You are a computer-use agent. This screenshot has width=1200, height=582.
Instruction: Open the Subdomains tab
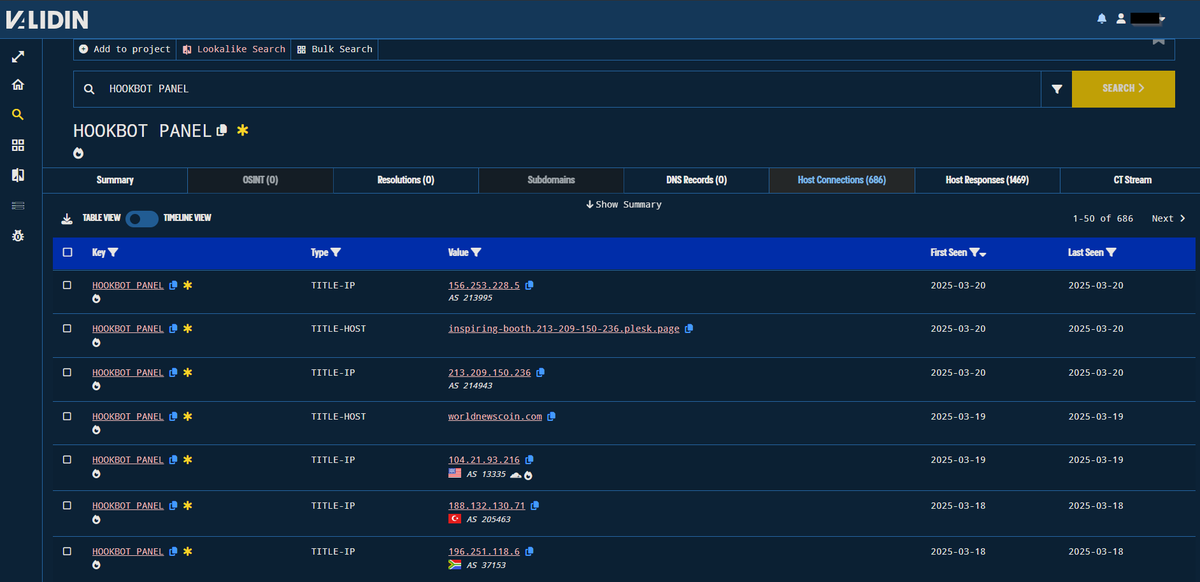pyautogui.click(x=551, y=180)
